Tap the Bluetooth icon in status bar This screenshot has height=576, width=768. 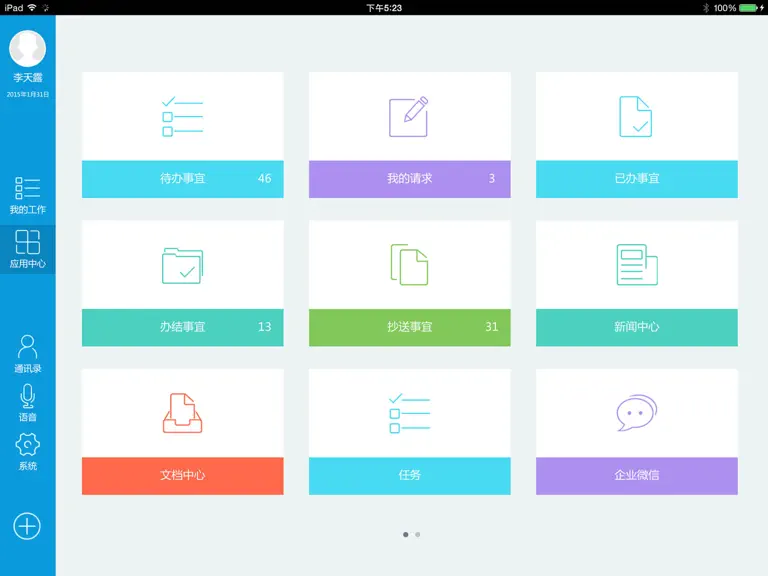pos(706,8)
